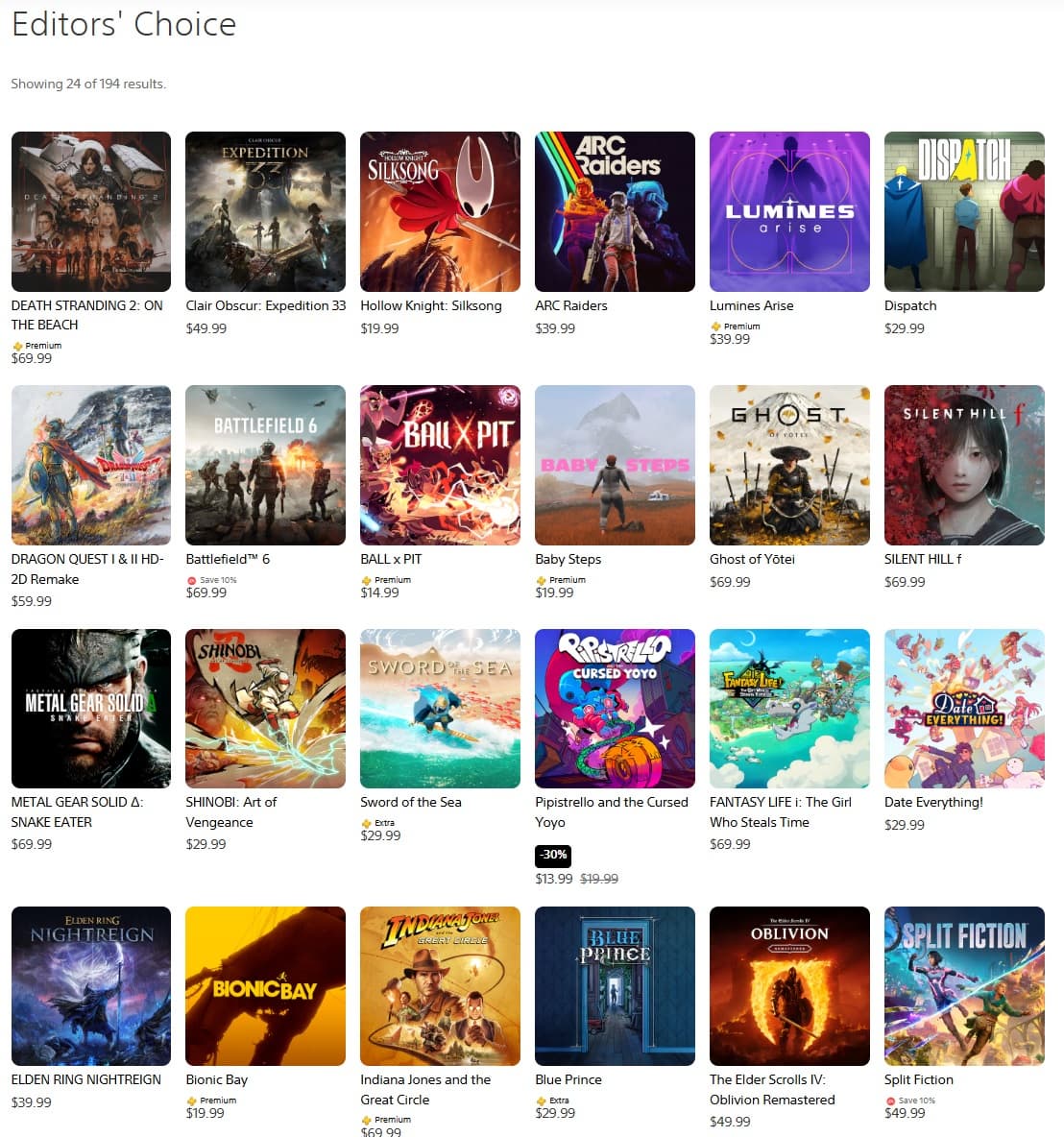Open the Pipistrello and the Cursed Yoyo title

[x=612, y=812]
